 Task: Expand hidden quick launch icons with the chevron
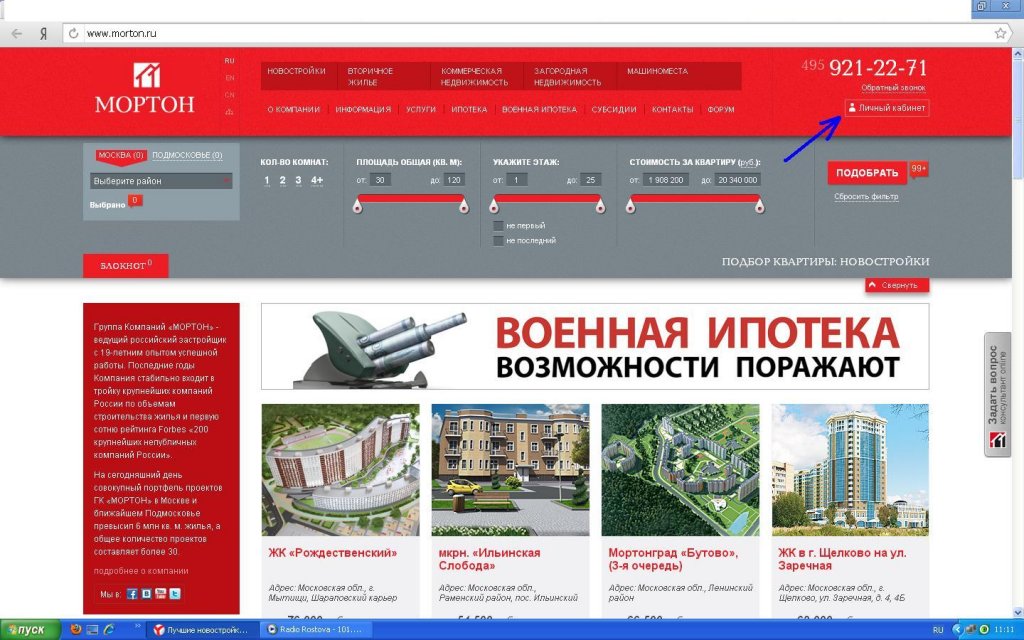tap(138, 626)
